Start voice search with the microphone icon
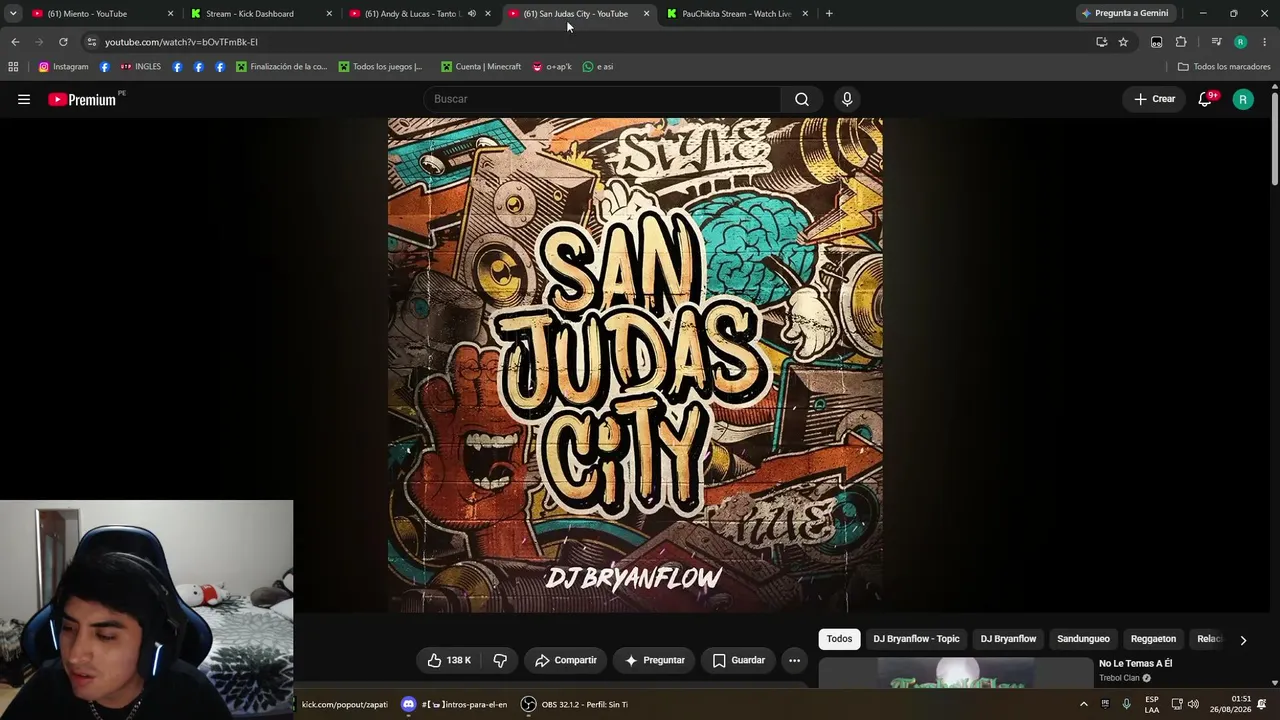 click(x=847, y=99)
